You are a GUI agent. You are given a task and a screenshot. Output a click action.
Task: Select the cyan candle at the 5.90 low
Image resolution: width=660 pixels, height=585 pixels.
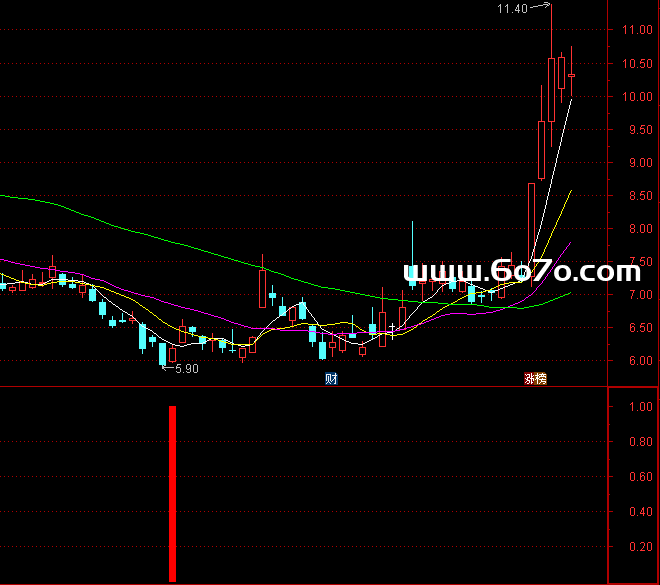click(162, 354)
